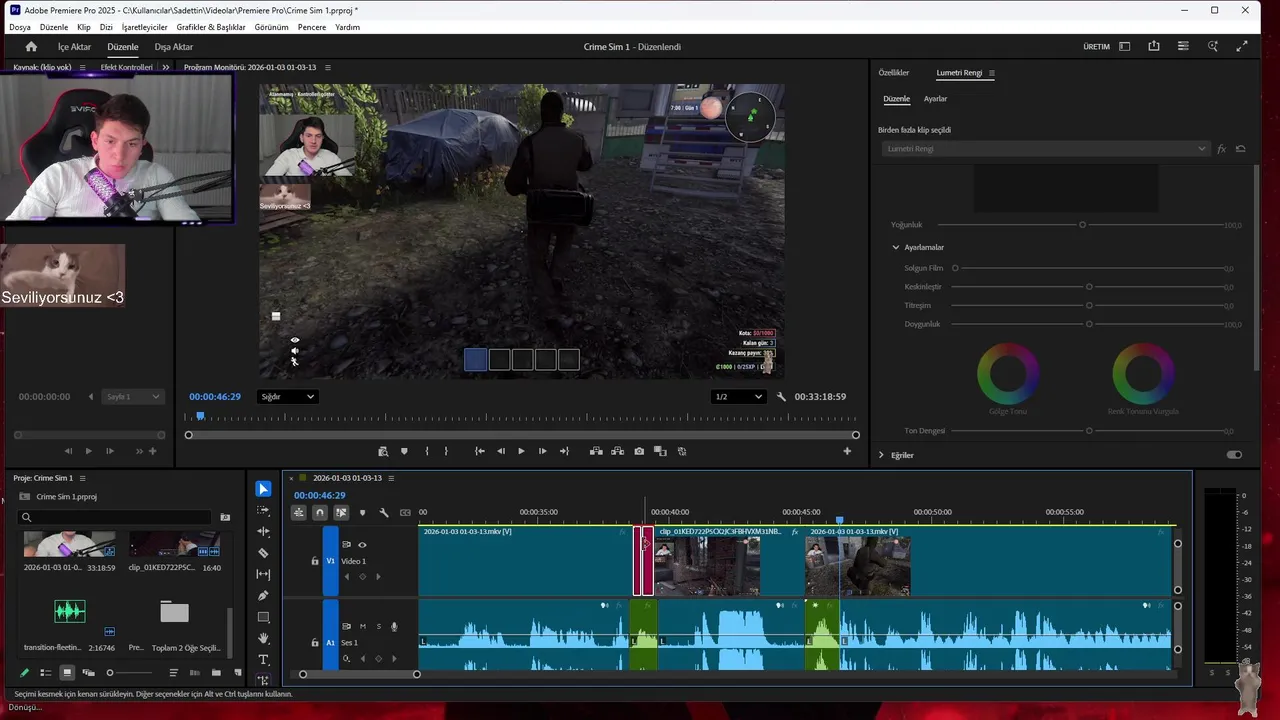Select the Type tool
Image resolution: width=1280 pixels, height=720 pixels.
tap(263, 660)
